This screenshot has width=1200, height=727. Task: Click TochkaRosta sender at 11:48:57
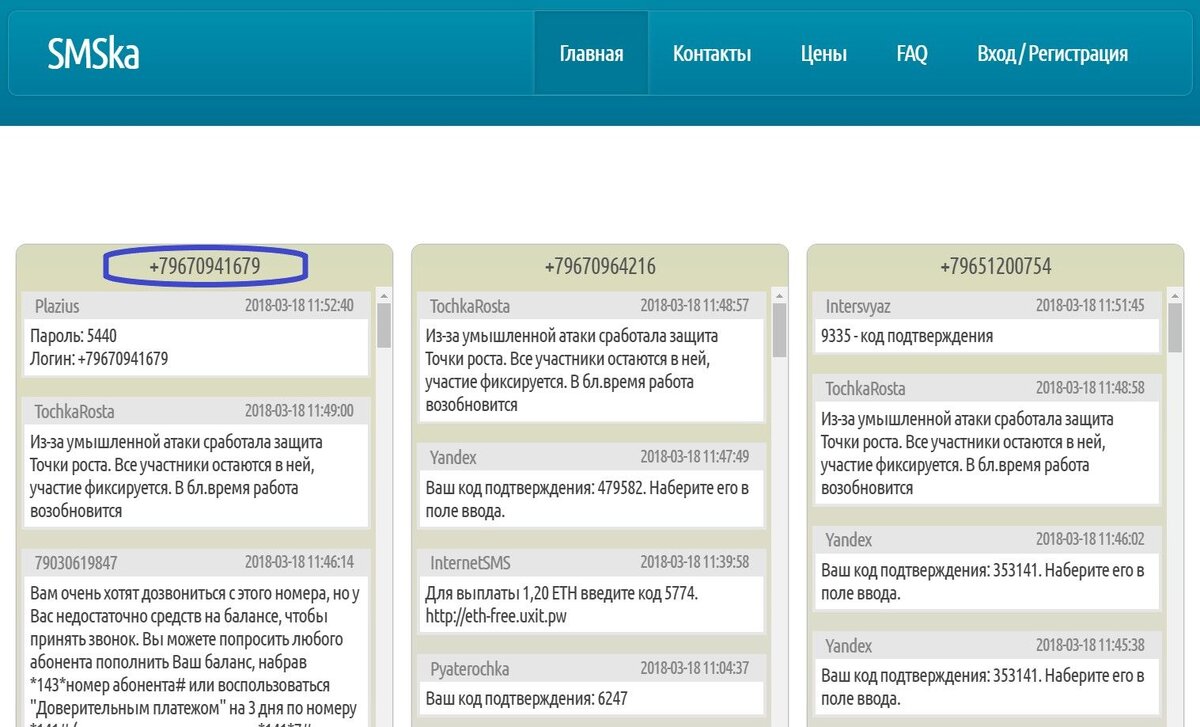coord(470,306)
